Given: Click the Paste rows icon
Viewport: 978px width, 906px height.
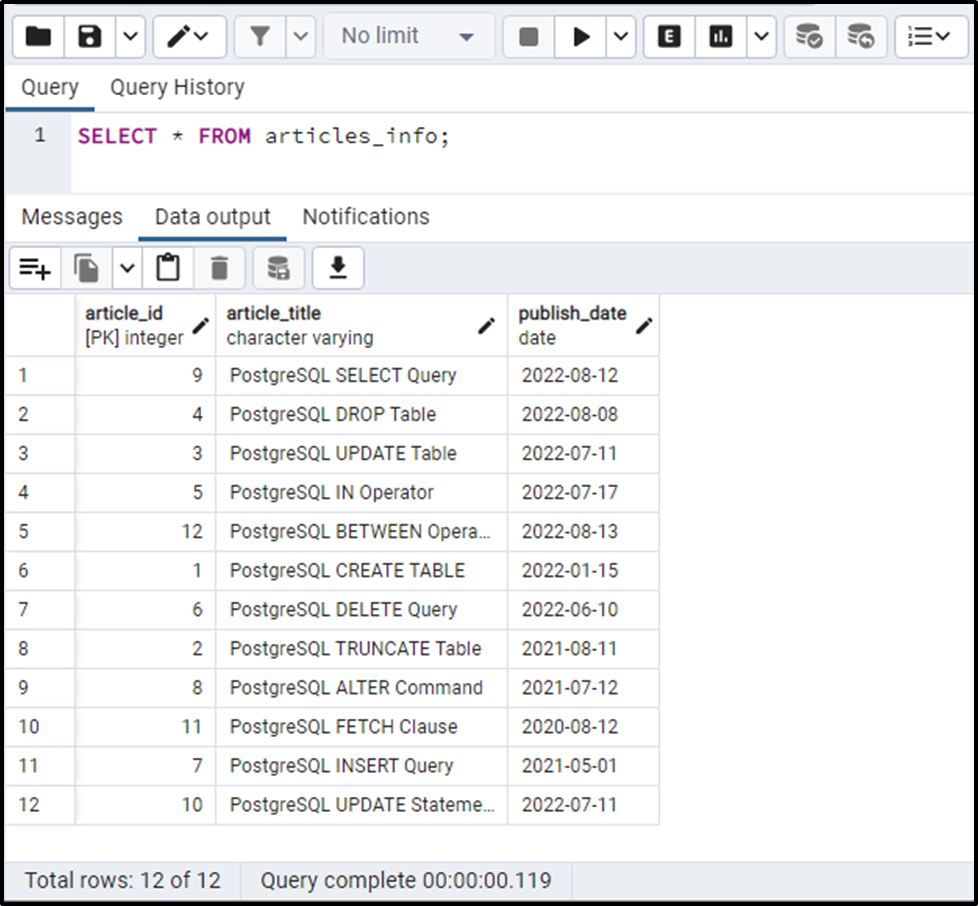Looking at the screenshot, I should (167, 267).
